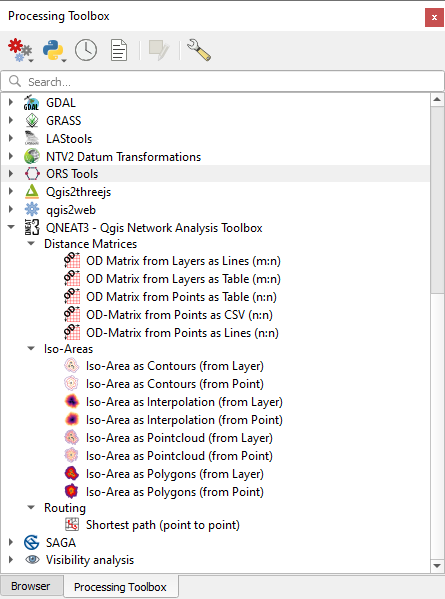Select the qgis2web gear icon
445x599 pixels.
click(32, 210)
